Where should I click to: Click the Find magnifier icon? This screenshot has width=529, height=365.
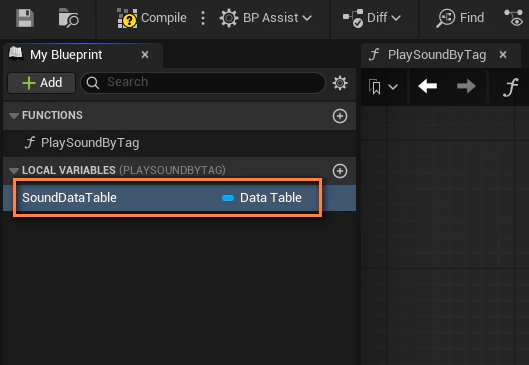point(445,18)
